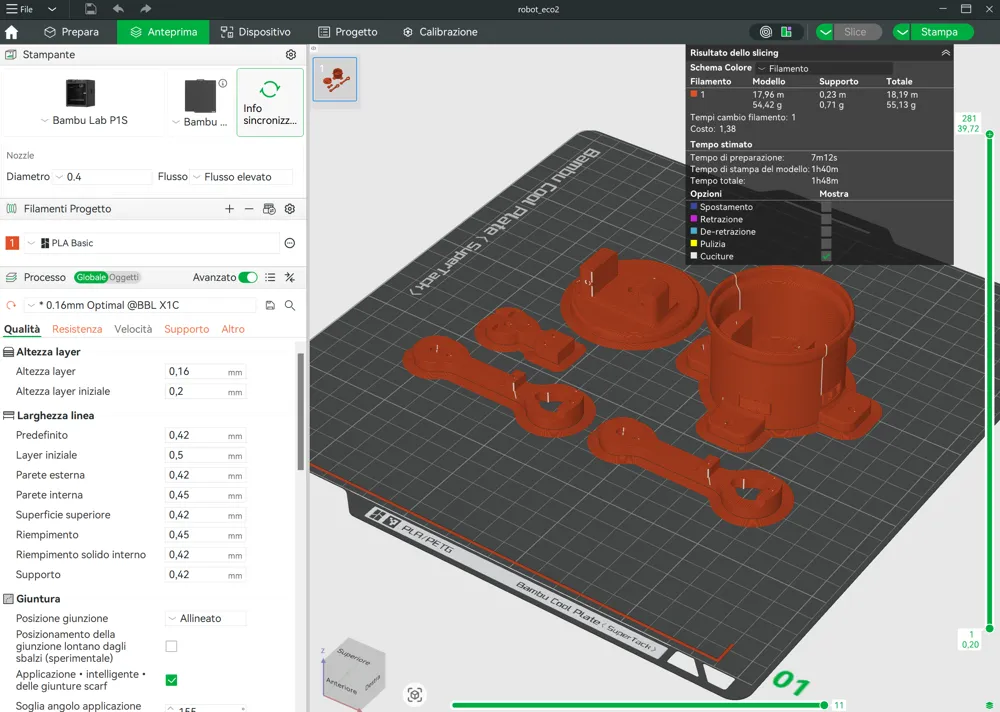Click the vertical layer slider top handle
This screenshot has width=1000, height=712.
[x=989, y=134]
